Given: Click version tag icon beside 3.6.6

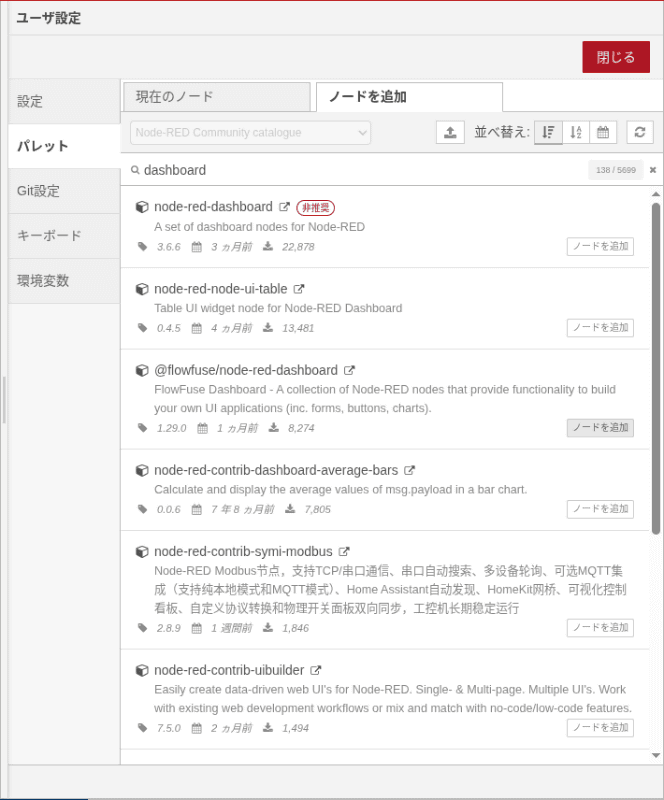Looking at the screenshot, I should 142,246.
